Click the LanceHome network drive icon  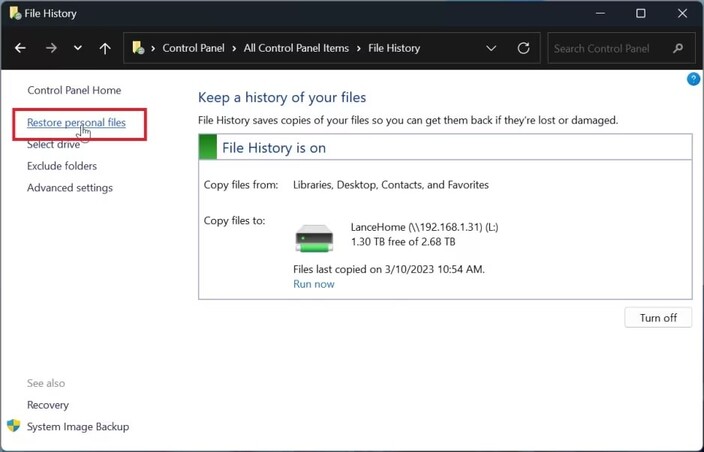(314, 238)
